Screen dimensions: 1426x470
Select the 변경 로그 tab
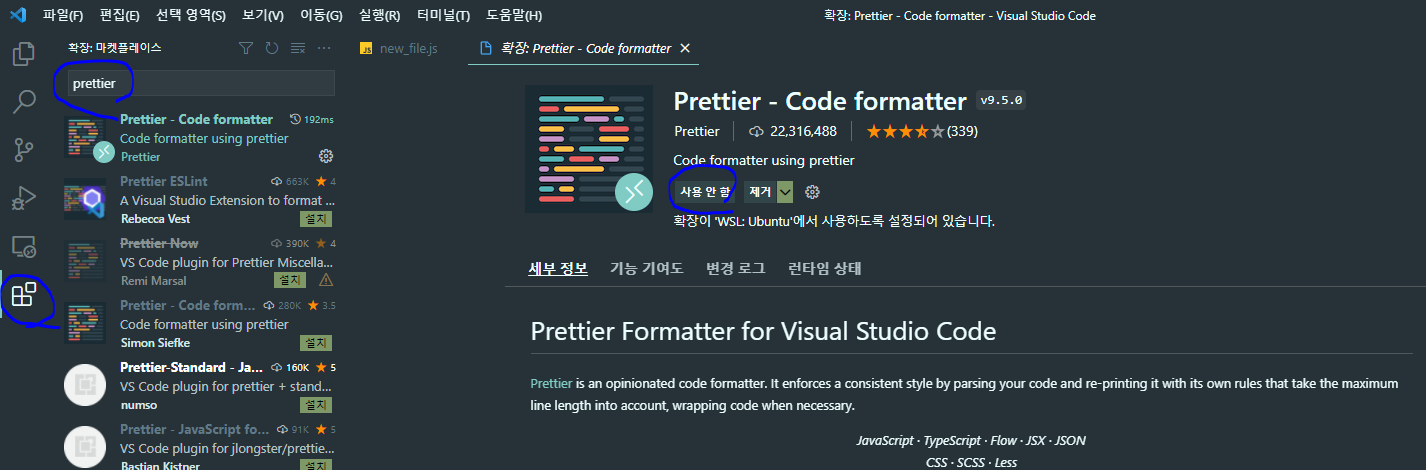735,268
